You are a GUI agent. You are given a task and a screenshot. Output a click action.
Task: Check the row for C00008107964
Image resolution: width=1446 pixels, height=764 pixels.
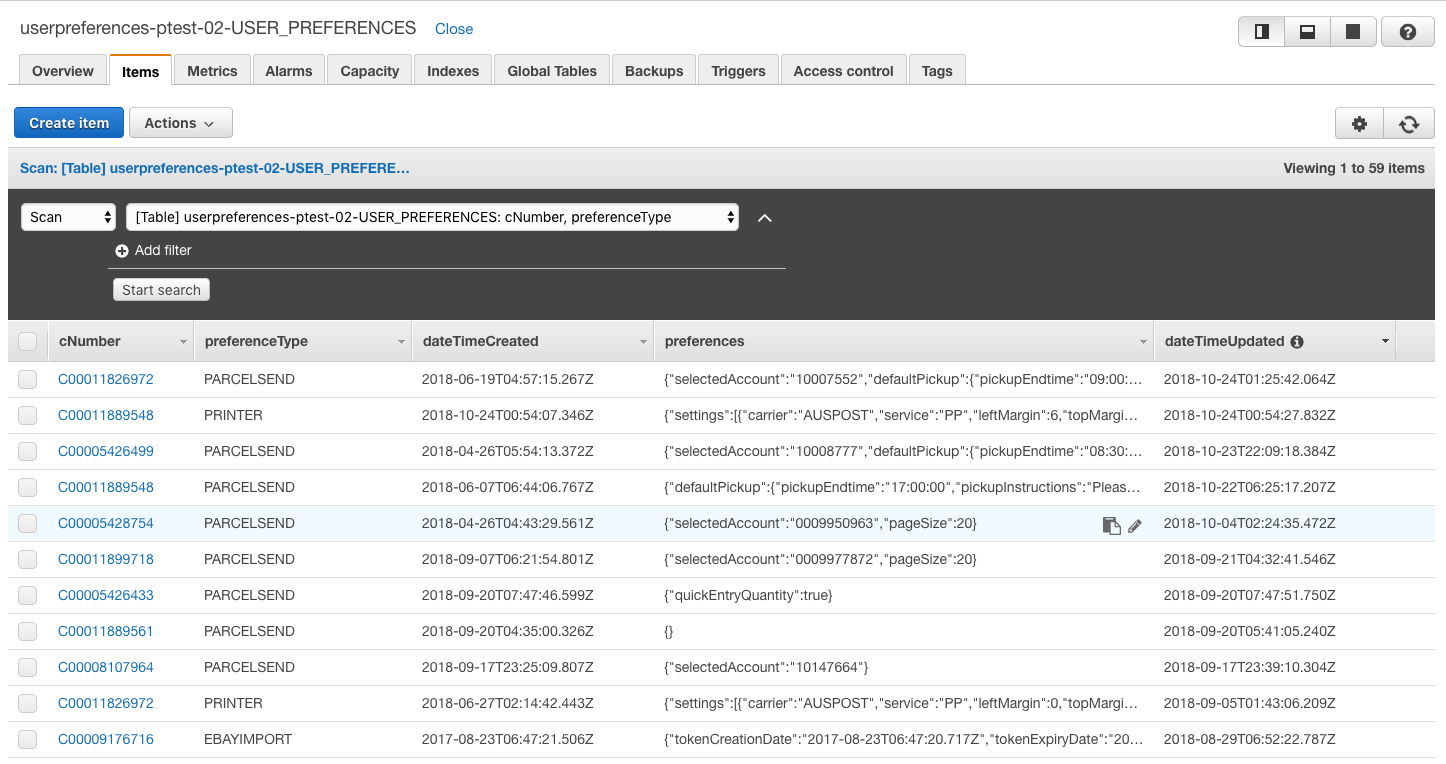[28, 667]
